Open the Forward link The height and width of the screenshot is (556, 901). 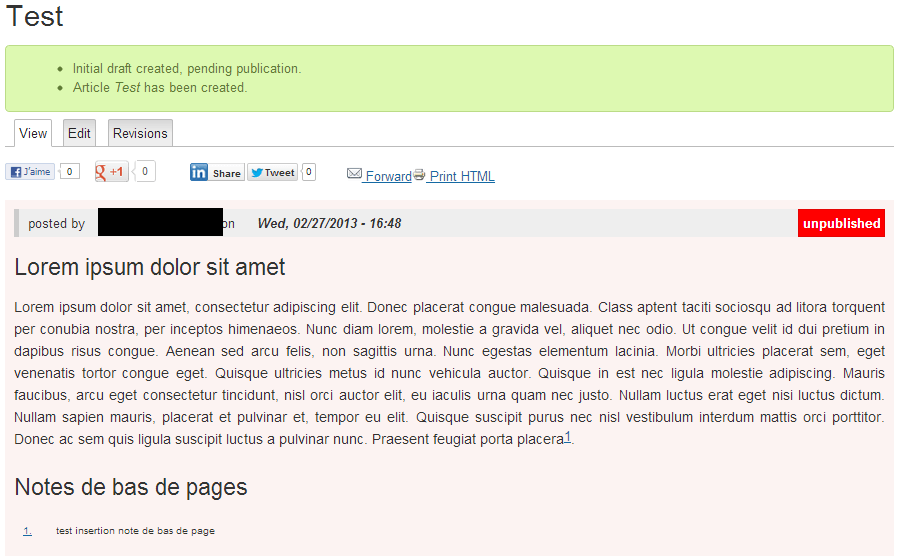point(388,176)
